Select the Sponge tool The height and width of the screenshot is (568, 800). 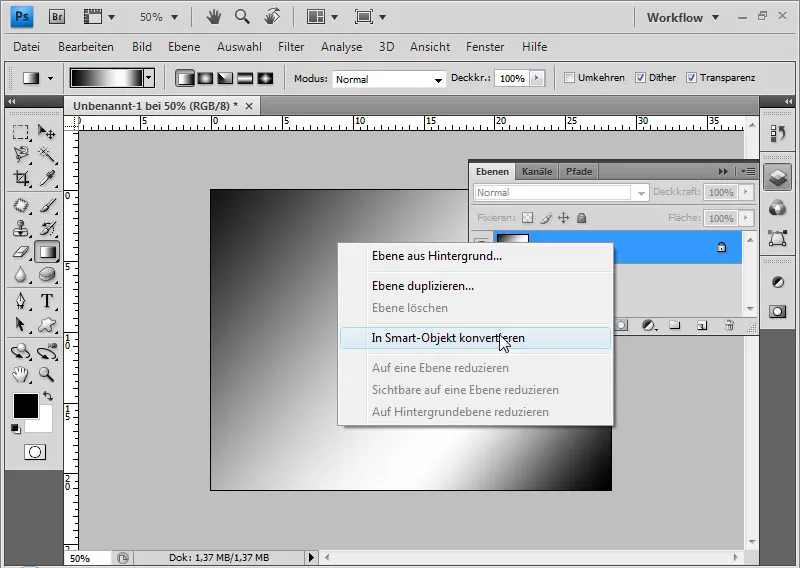(x=47, y=275)
